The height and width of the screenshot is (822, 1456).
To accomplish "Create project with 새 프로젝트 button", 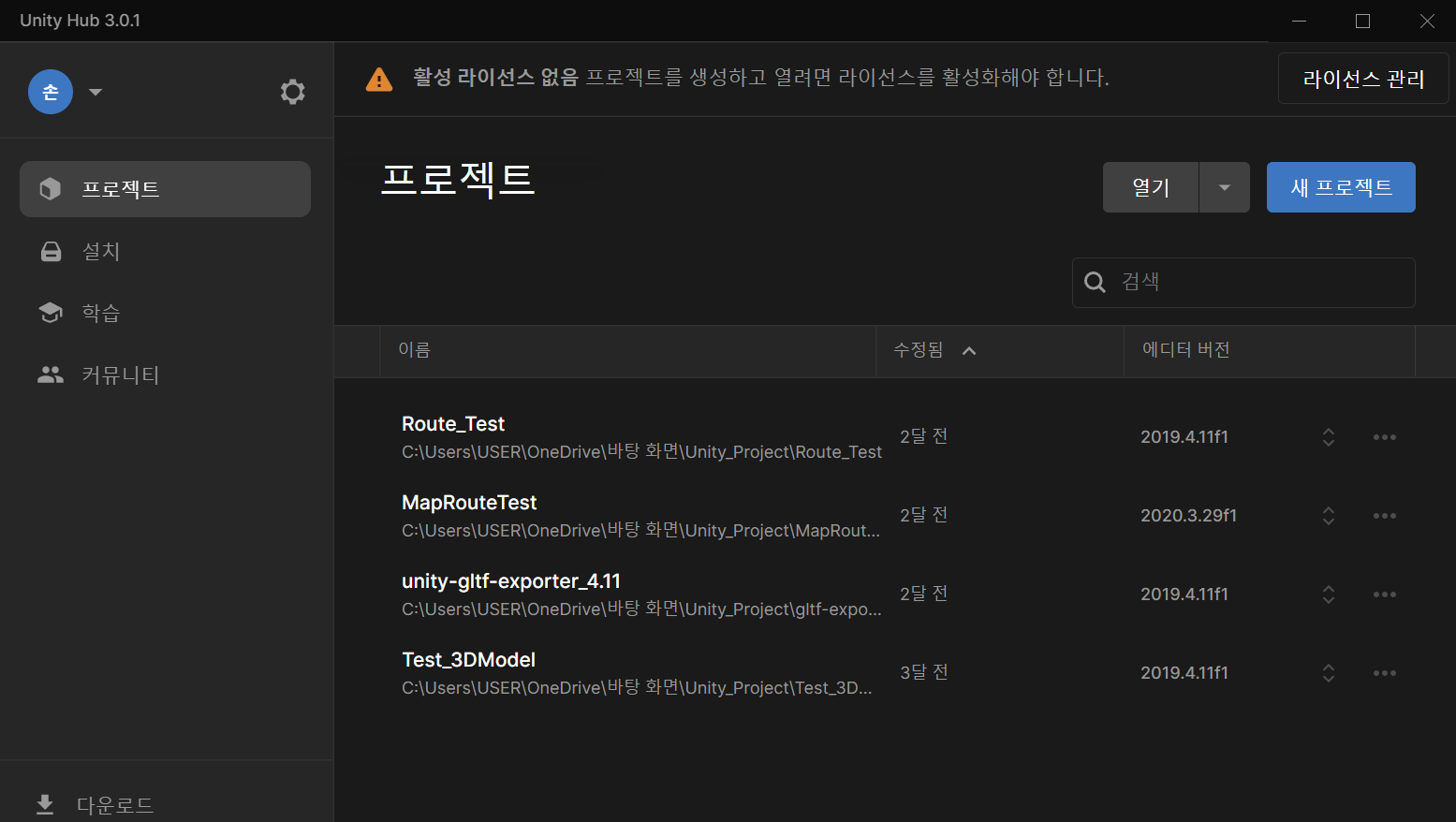I will (x=1341, y=187).
